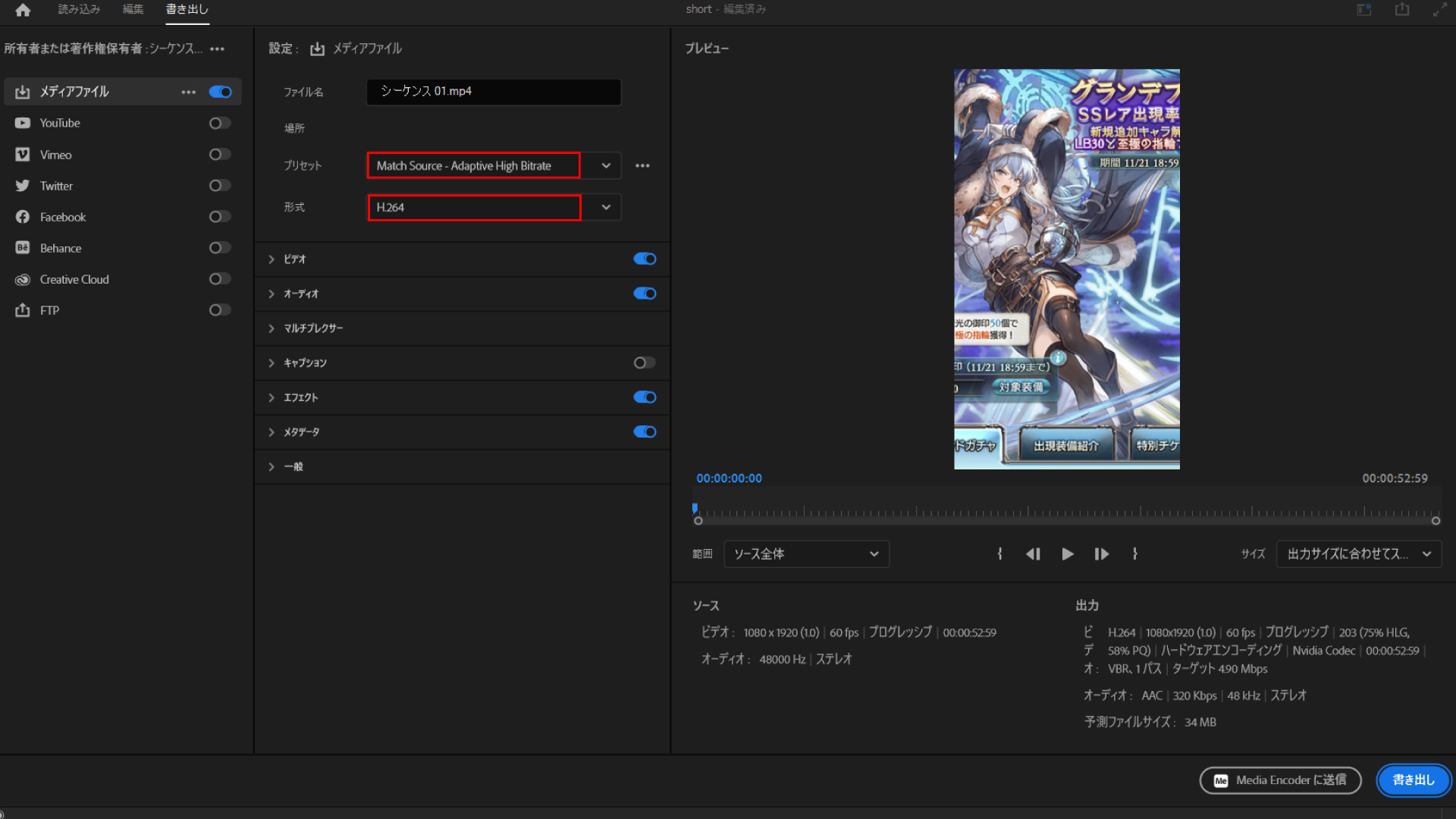Select the Behance destination icon
Screen dimensions: 1456x819
coord(24,247)
